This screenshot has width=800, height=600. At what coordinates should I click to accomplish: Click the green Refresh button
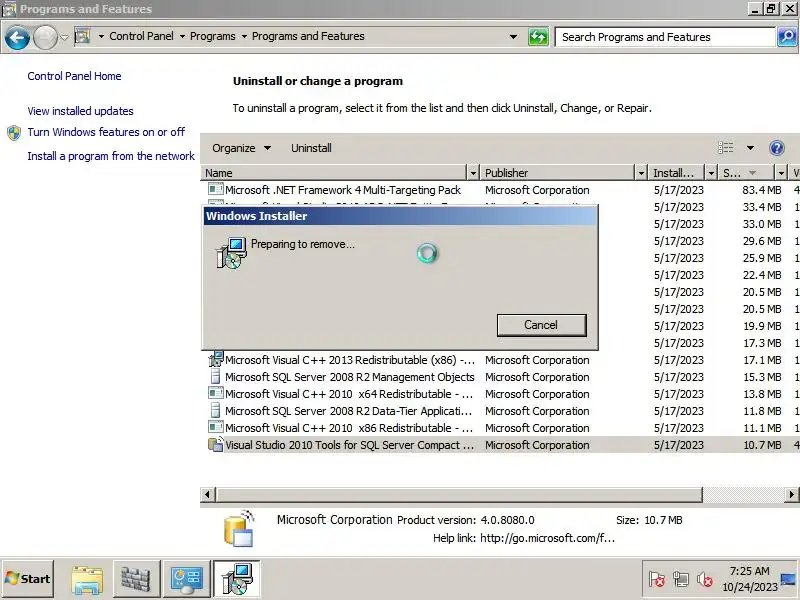click(538, 37)
